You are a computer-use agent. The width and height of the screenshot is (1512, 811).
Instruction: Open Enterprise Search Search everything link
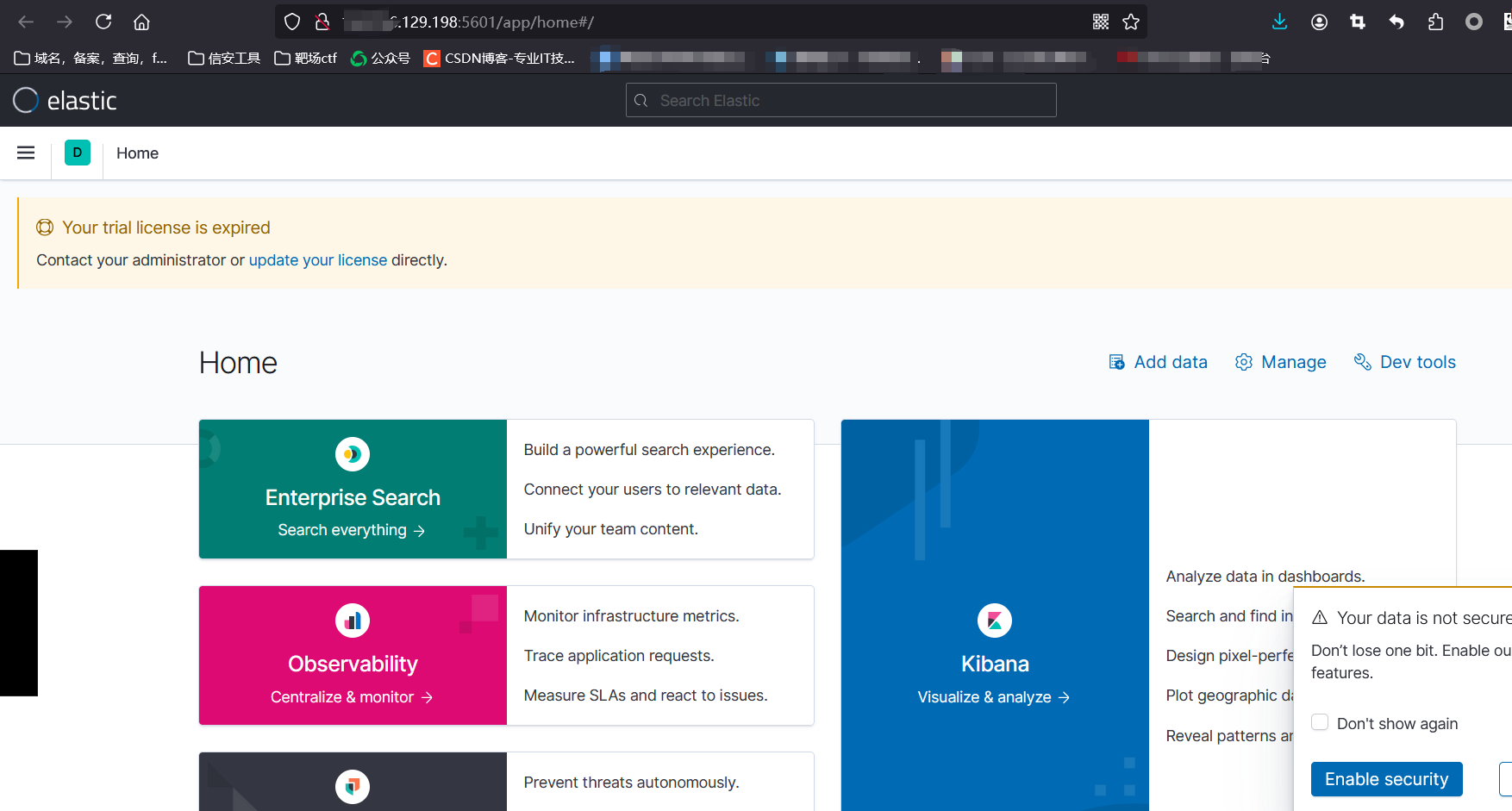[x=352, y=530]
